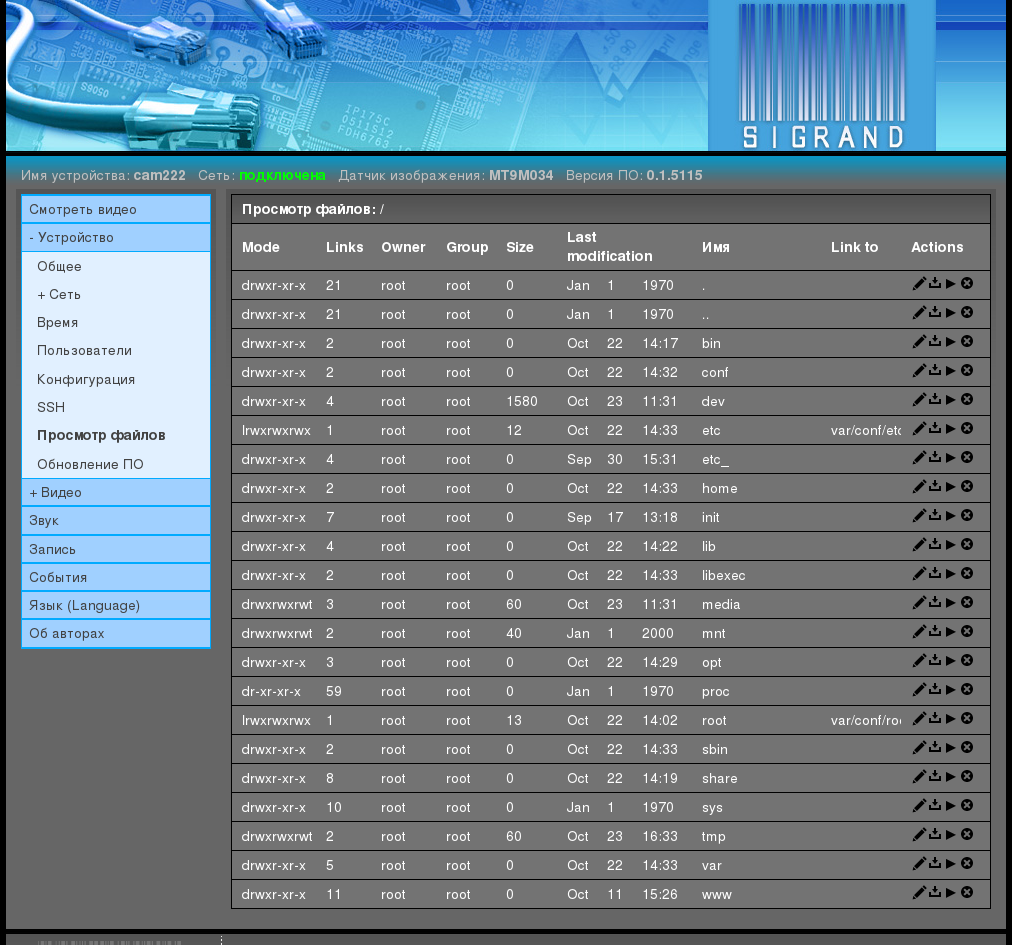
Task: Open Смотреть видео menu item
Action: click(x=116, y=209)
